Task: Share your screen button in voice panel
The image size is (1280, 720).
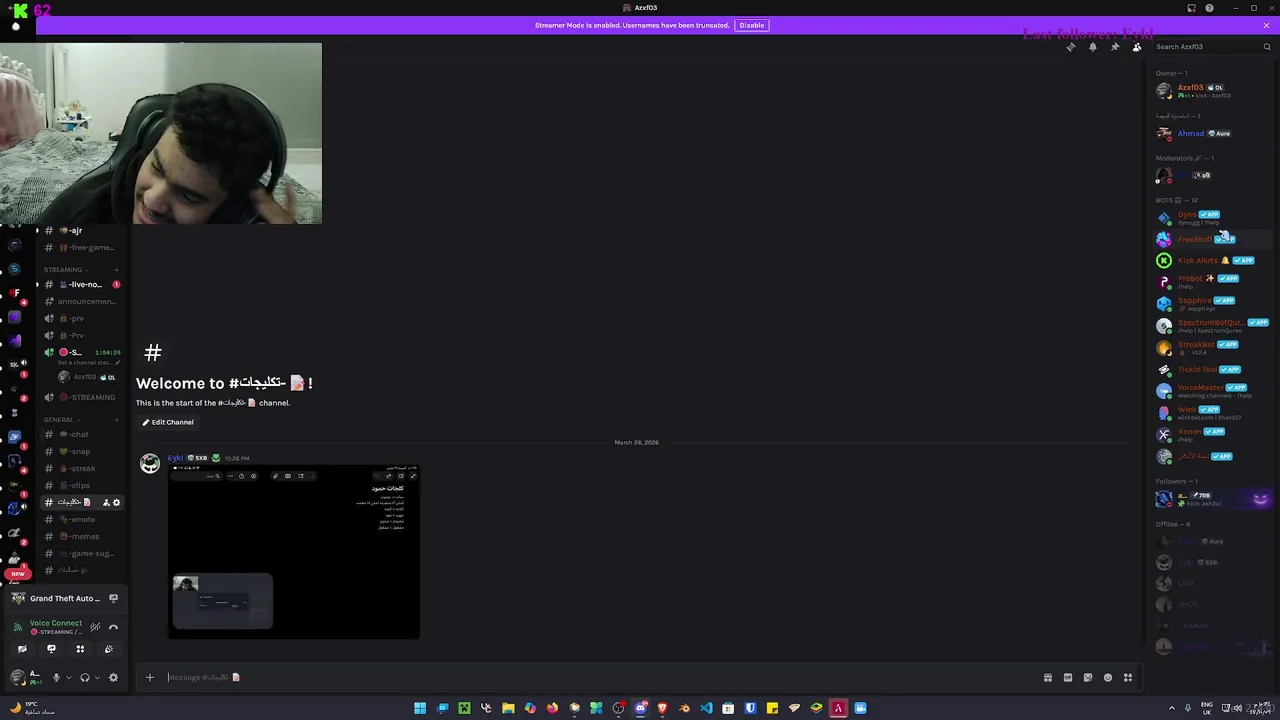Action: pyautogui.click(x=51, y=649)
